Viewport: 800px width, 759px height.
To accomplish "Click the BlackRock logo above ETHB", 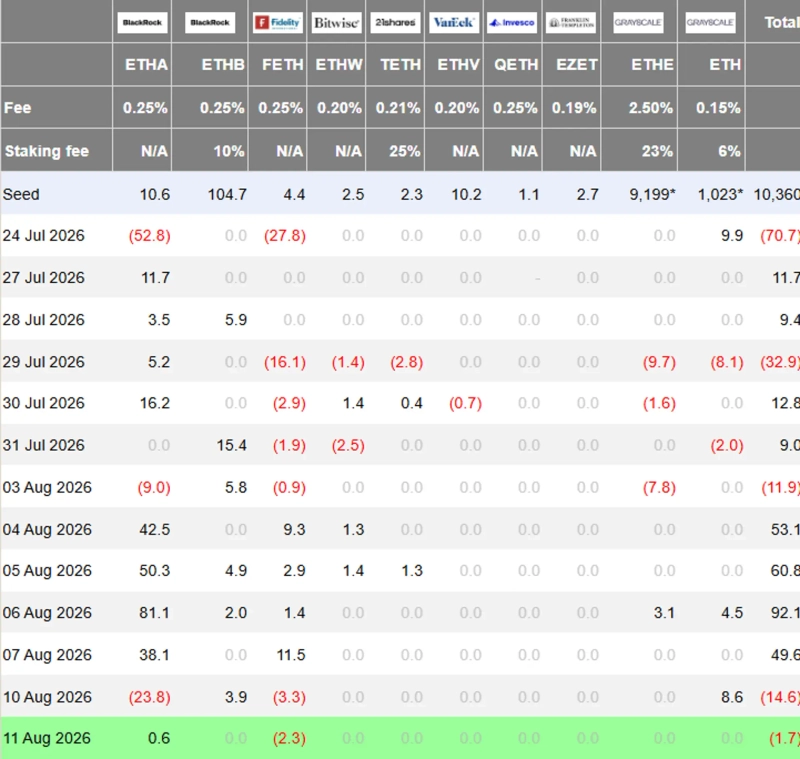I will (x=210, y=22).
